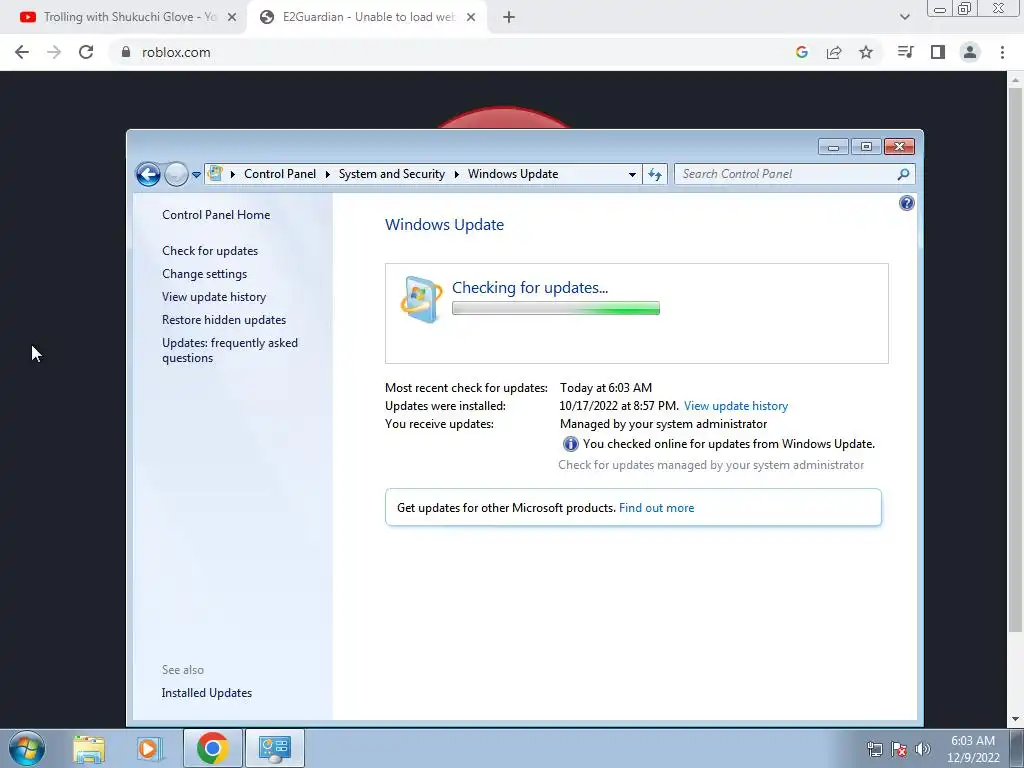The image size is (1024, 768).
Task: Open File Explorer from taskbar
Action: [89, 748]
